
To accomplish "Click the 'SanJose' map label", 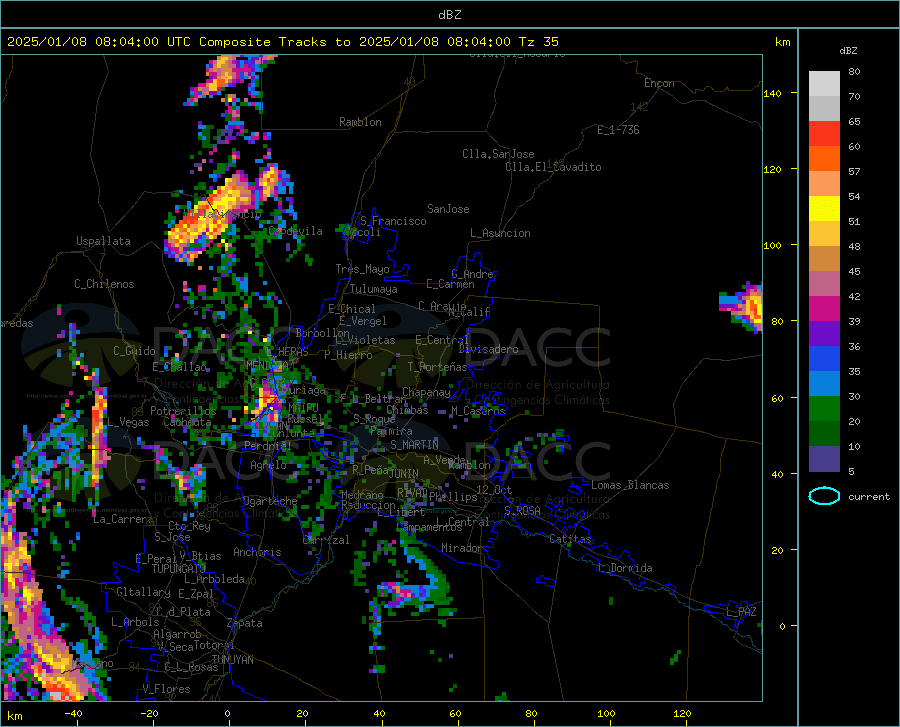I will [448, 209].
